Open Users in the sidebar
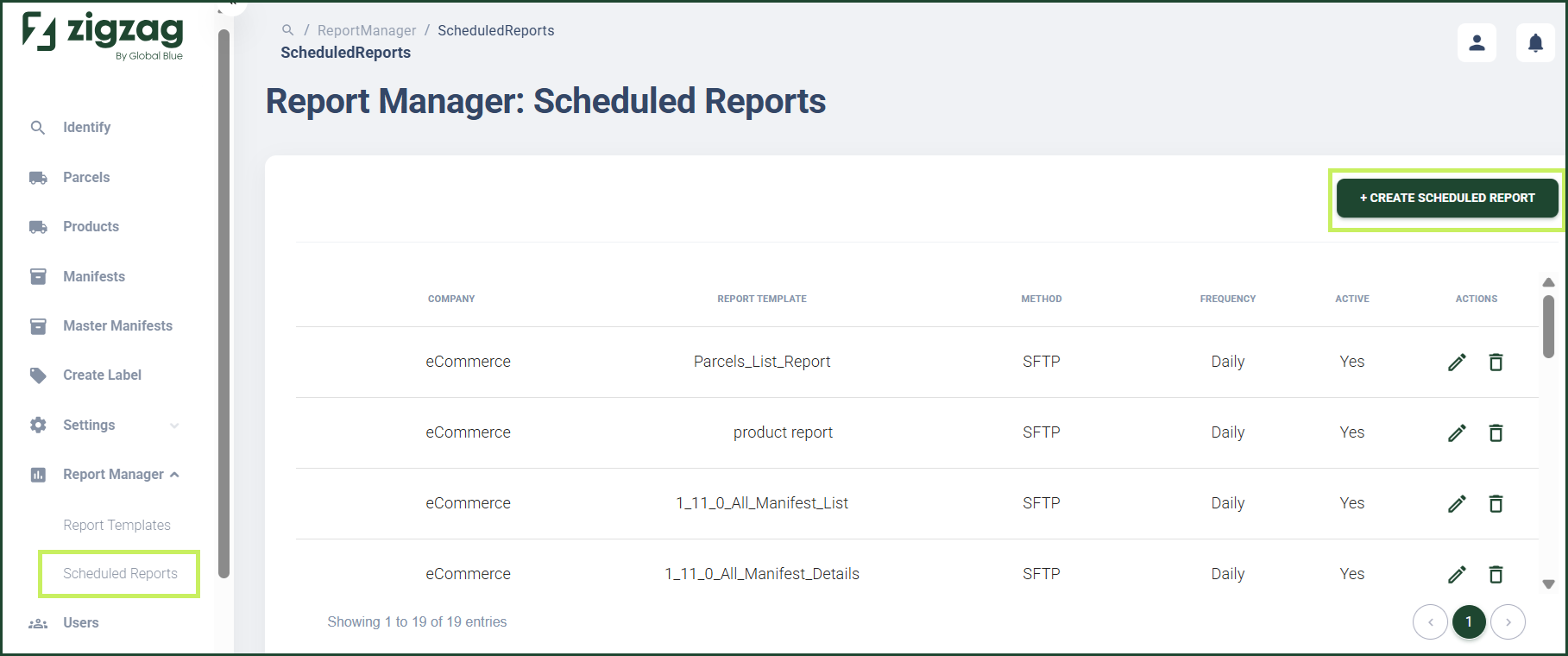Image resolution: width=1568 pixels, height=656 pixels. click(x=81, y=622)
